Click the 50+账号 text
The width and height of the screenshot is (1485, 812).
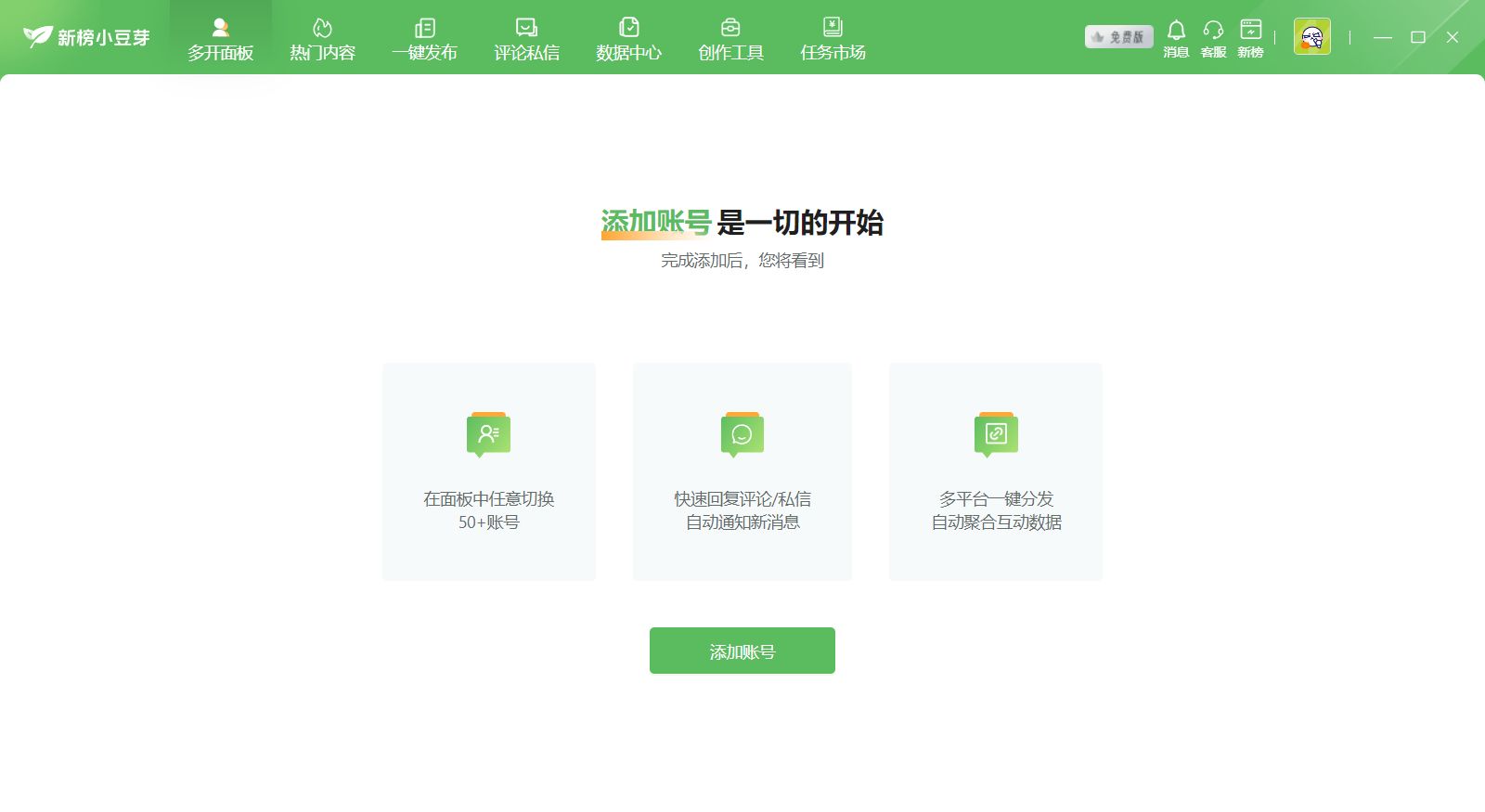pyautogui.click(x=489, y=522)
